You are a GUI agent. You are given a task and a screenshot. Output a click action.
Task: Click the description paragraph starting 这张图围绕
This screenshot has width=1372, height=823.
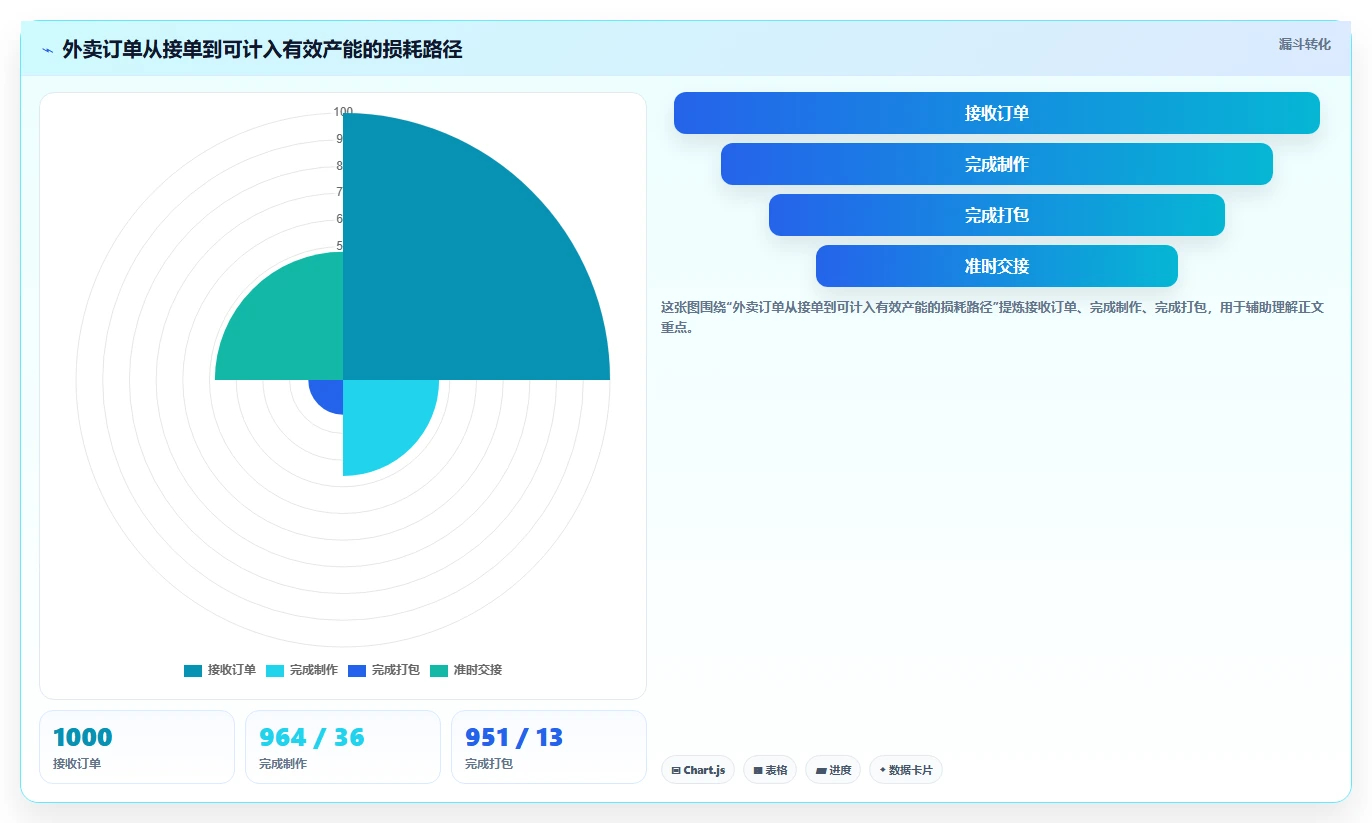[993, 317]
